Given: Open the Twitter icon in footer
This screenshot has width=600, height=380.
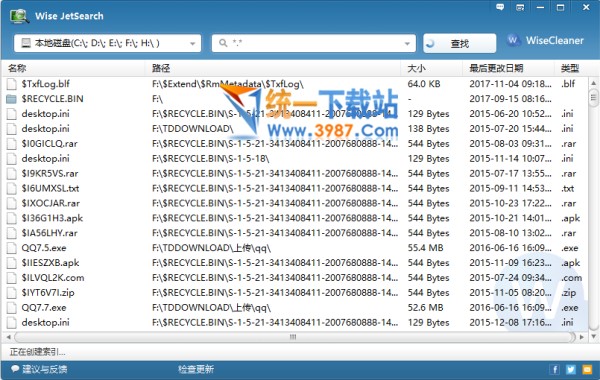Looking at the screenshot, I should tap(571, 369).
